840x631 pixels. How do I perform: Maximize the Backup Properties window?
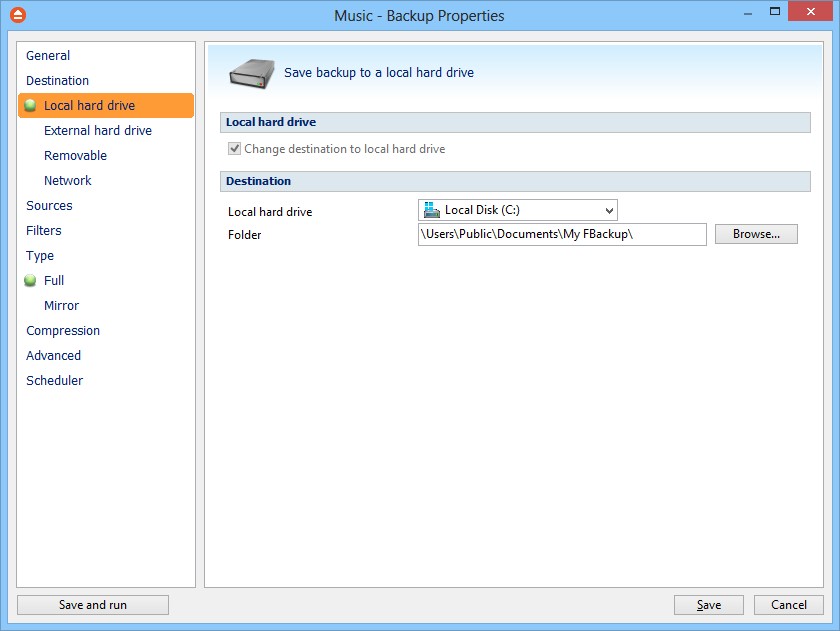coord(775,11)
